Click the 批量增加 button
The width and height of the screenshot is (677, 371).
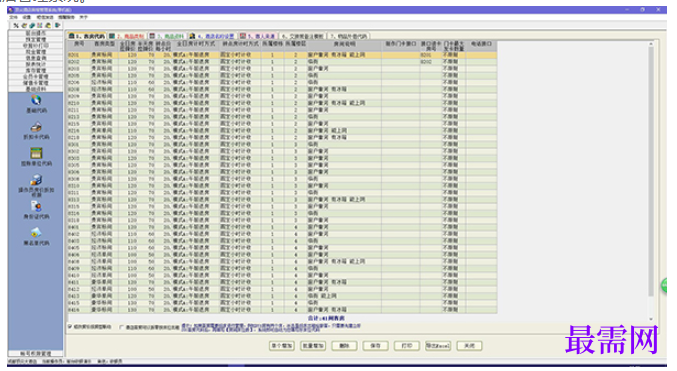pyautogui.click(x=313, y=346)
